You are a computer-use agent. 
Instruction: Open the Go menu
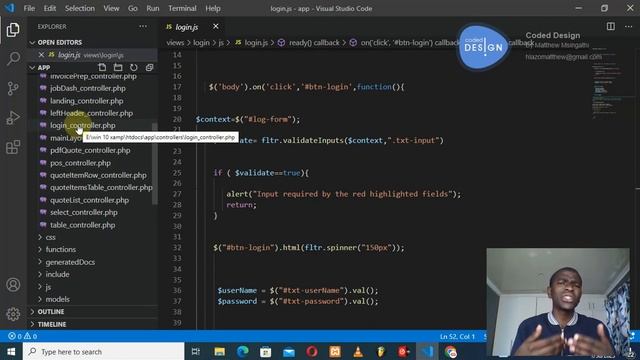133,8
